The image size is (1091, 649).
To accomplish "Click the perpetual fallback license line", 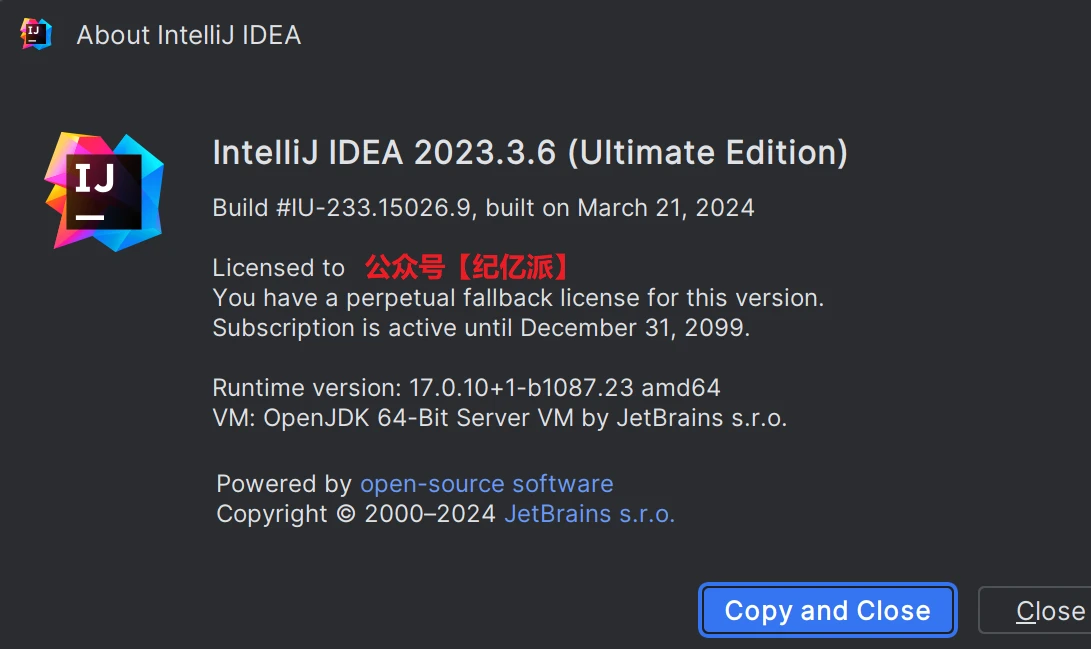I will [518, 298].
